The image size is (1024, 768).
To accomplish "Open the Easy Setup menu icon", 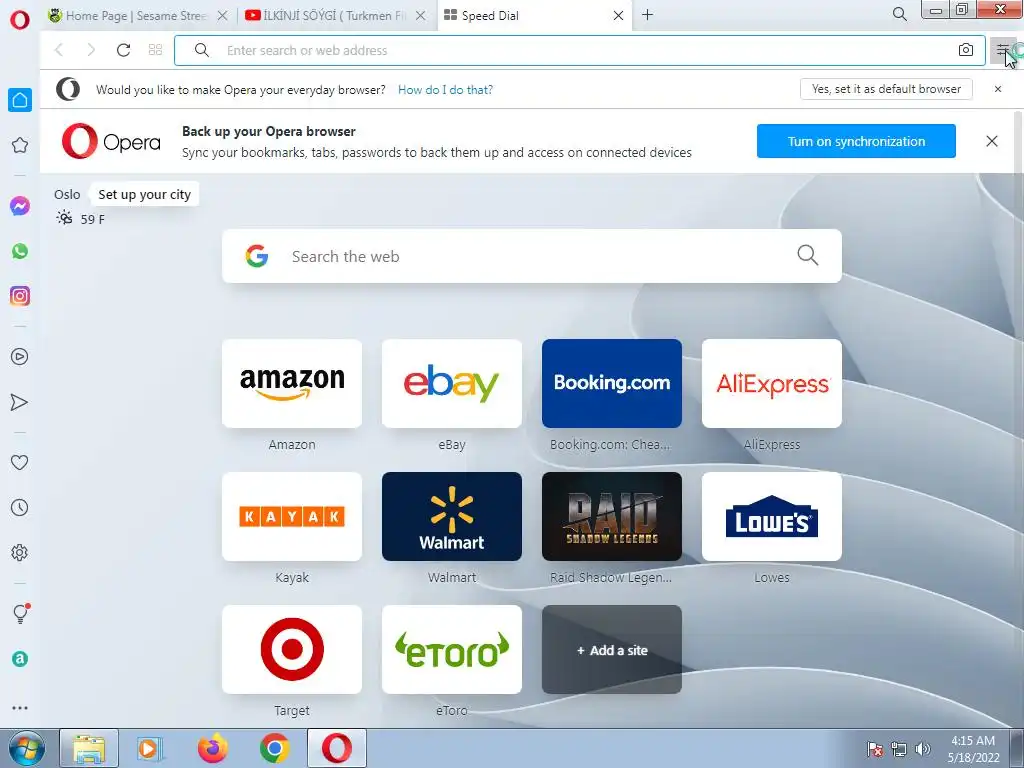I will [1003, 50].
